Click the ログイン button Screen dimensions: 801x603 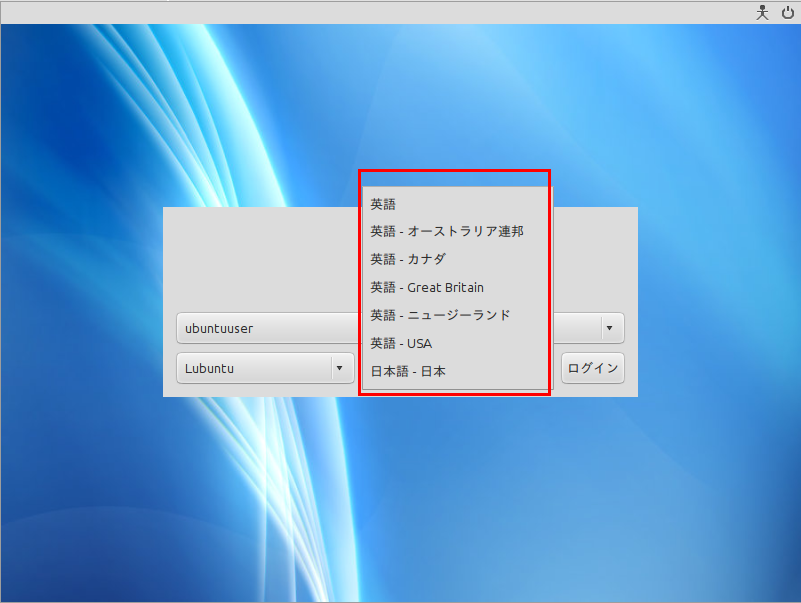[x=593, y=368]
